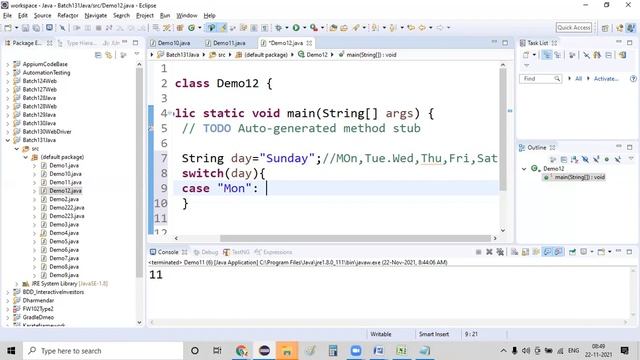The width and height of the screenshot is (640, 360).
Task: Click the Task List help question icon
Action: pyautogui.click(x=633, y=78)
